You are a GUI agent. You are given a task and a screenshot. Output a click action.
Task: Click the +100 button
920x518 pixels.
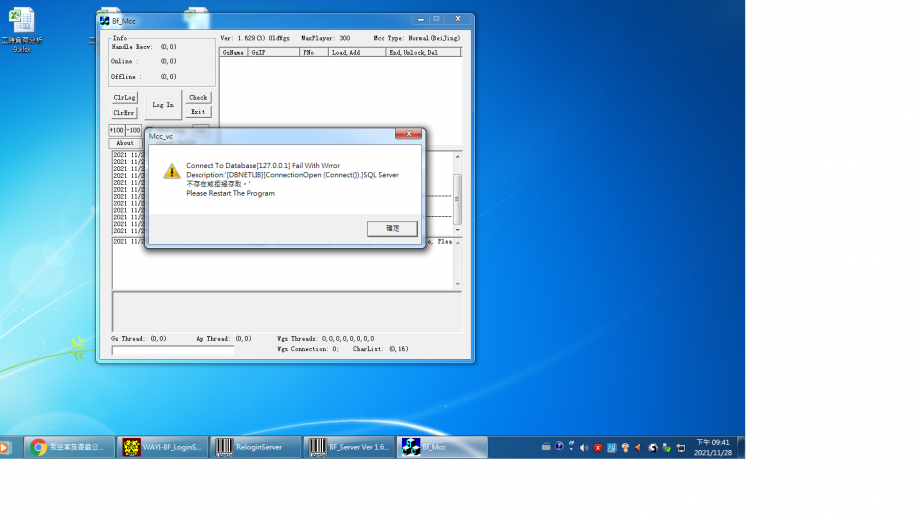[x=116, y=130]
